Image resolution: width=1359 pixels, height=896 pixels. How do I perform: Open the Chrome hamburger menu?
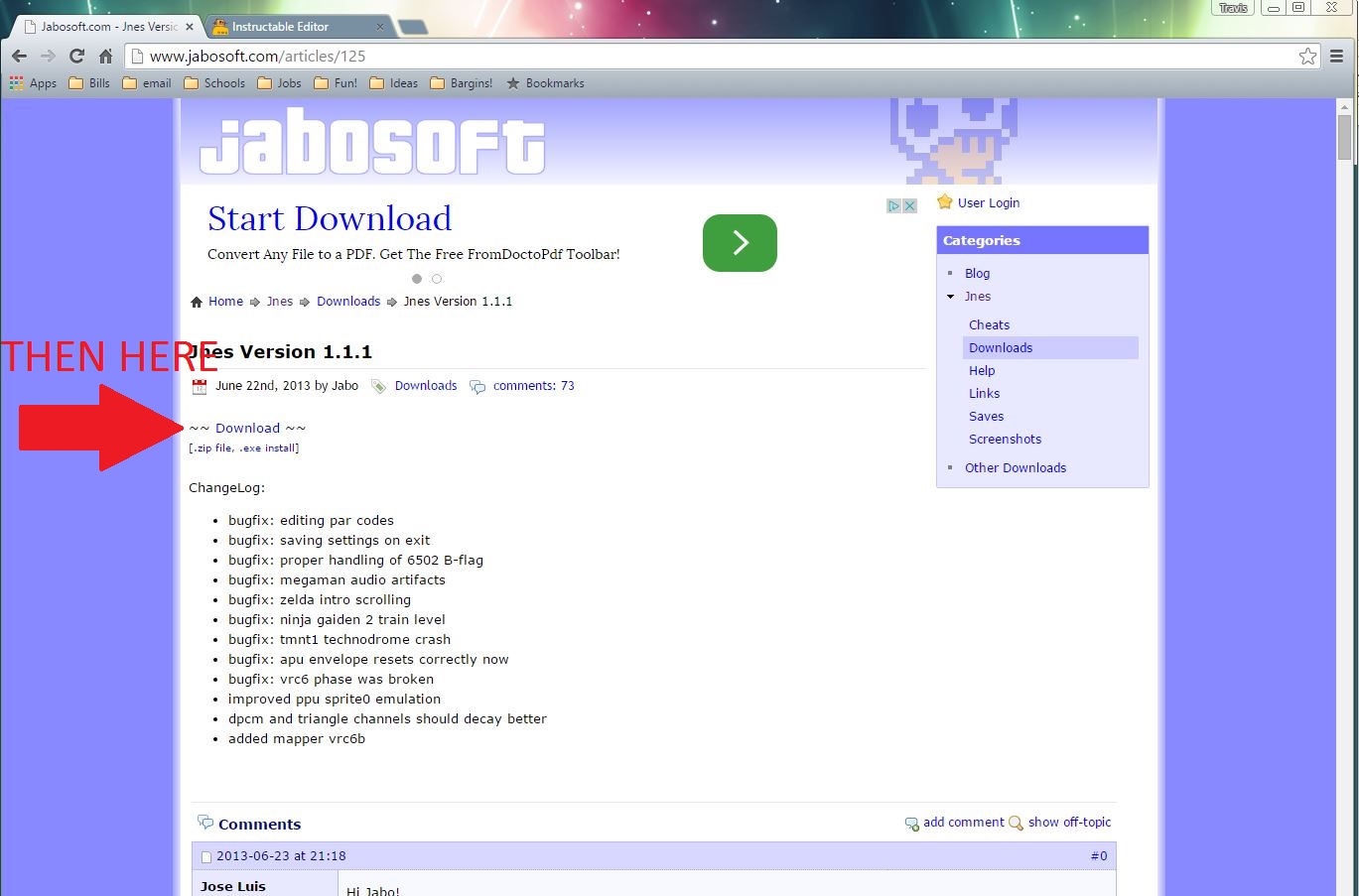click(1337, 57)
